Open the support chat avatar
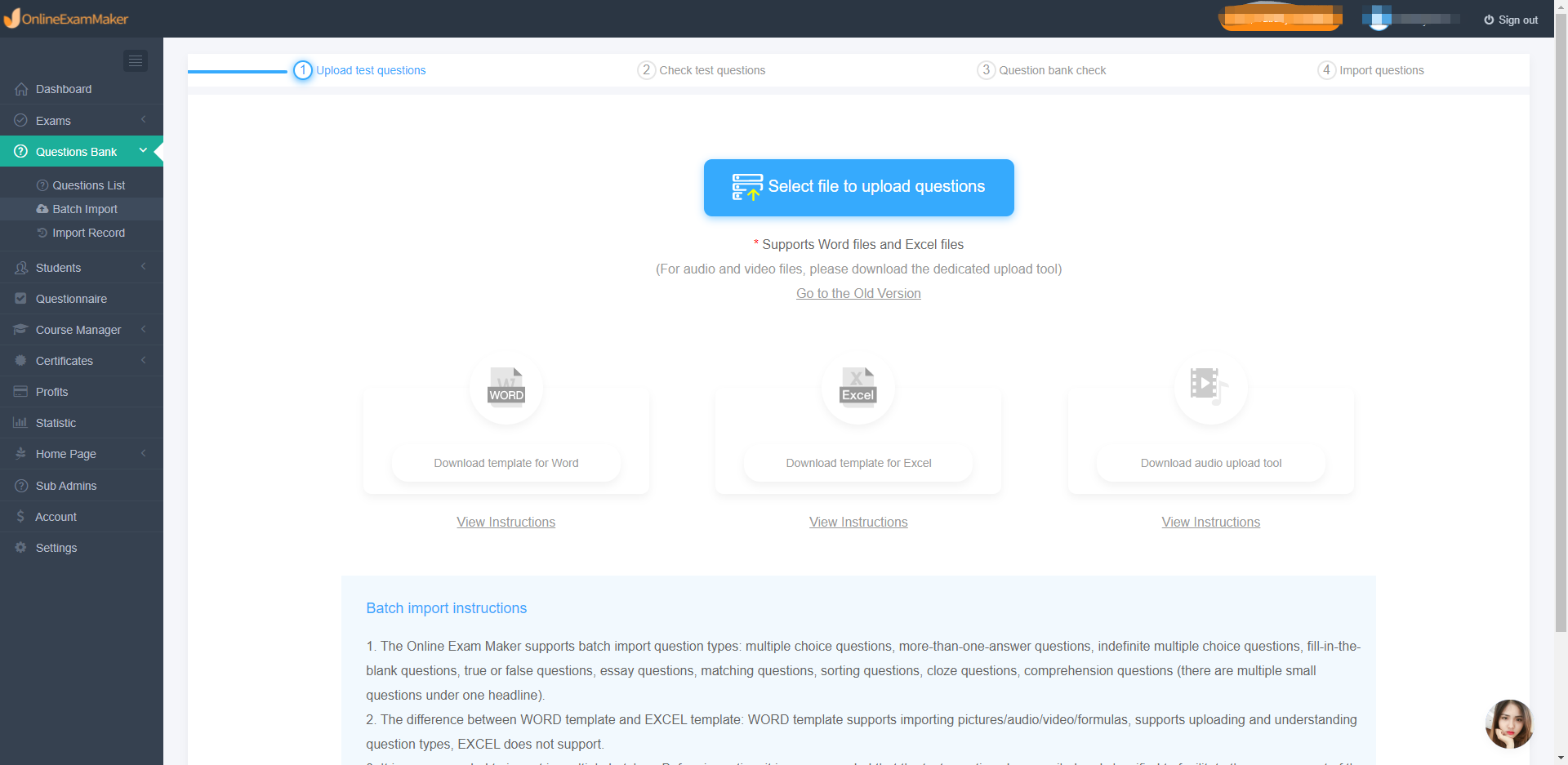 click(1508, 724)
